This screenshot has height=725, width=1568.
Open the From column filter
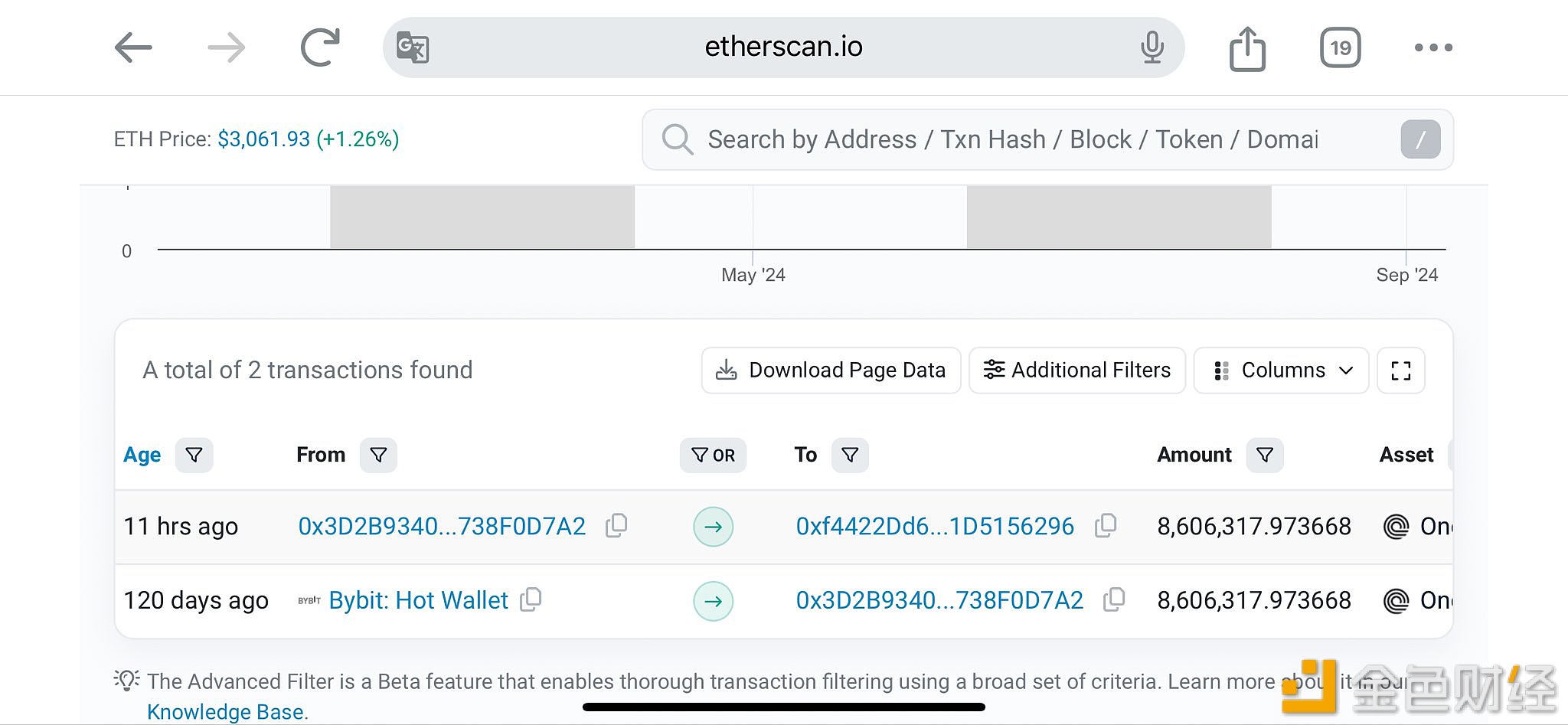[x=378, y=456]
